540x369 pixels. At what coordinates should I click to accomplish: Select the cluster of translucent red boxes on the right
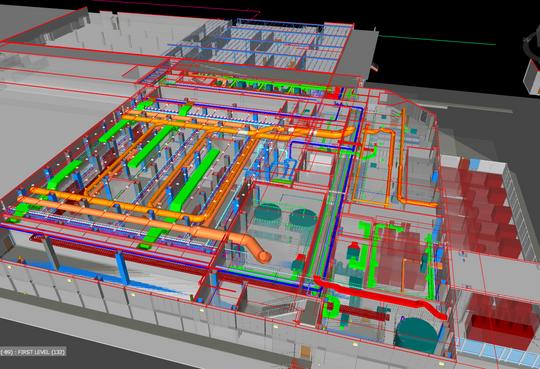click(x=482, y=208)
